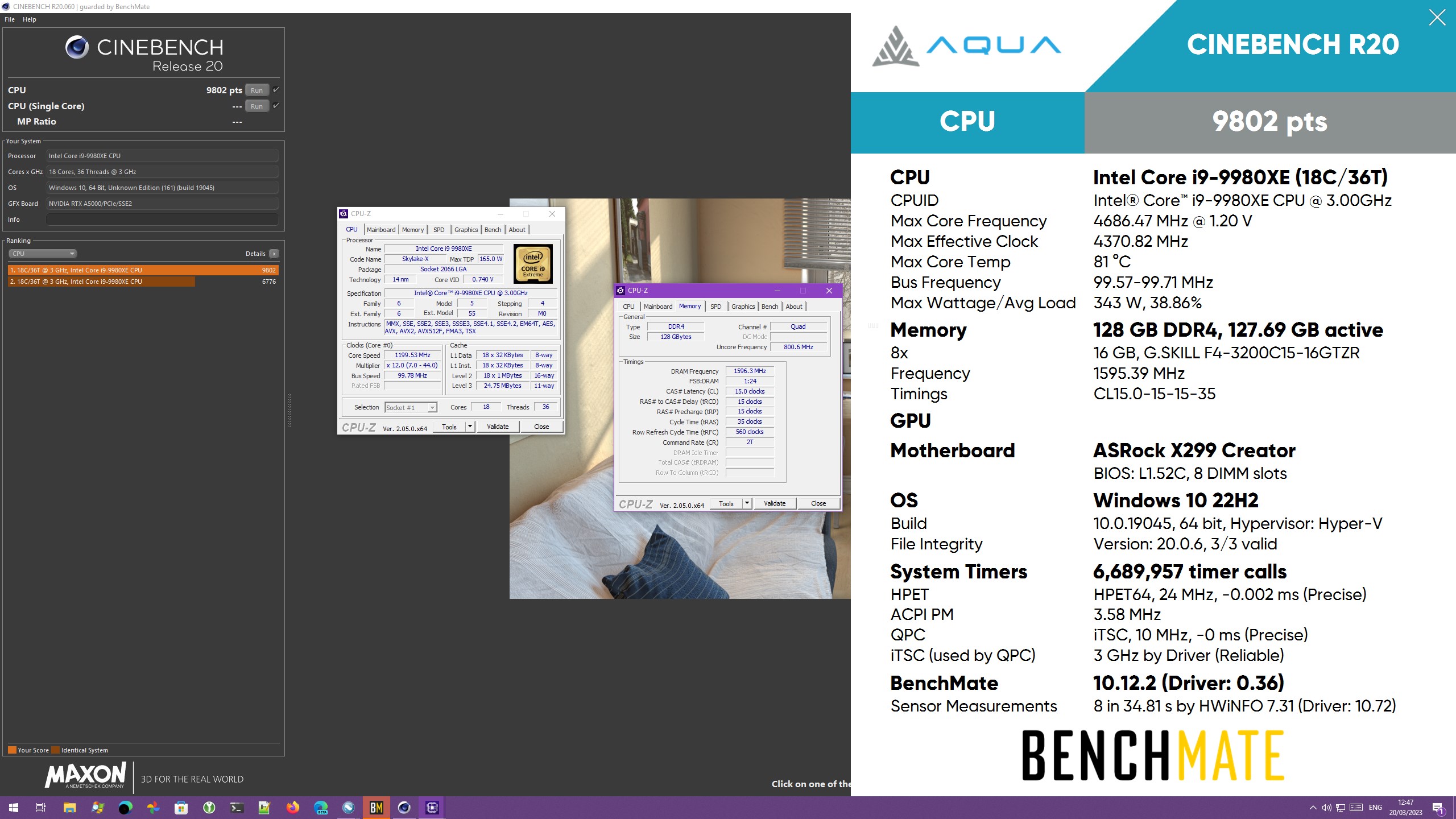Switch to Mainboard tab in CPU-Z CPU window
This screenshot has width=1456, height=819.
pyautogui.click(x=381, y=230)
